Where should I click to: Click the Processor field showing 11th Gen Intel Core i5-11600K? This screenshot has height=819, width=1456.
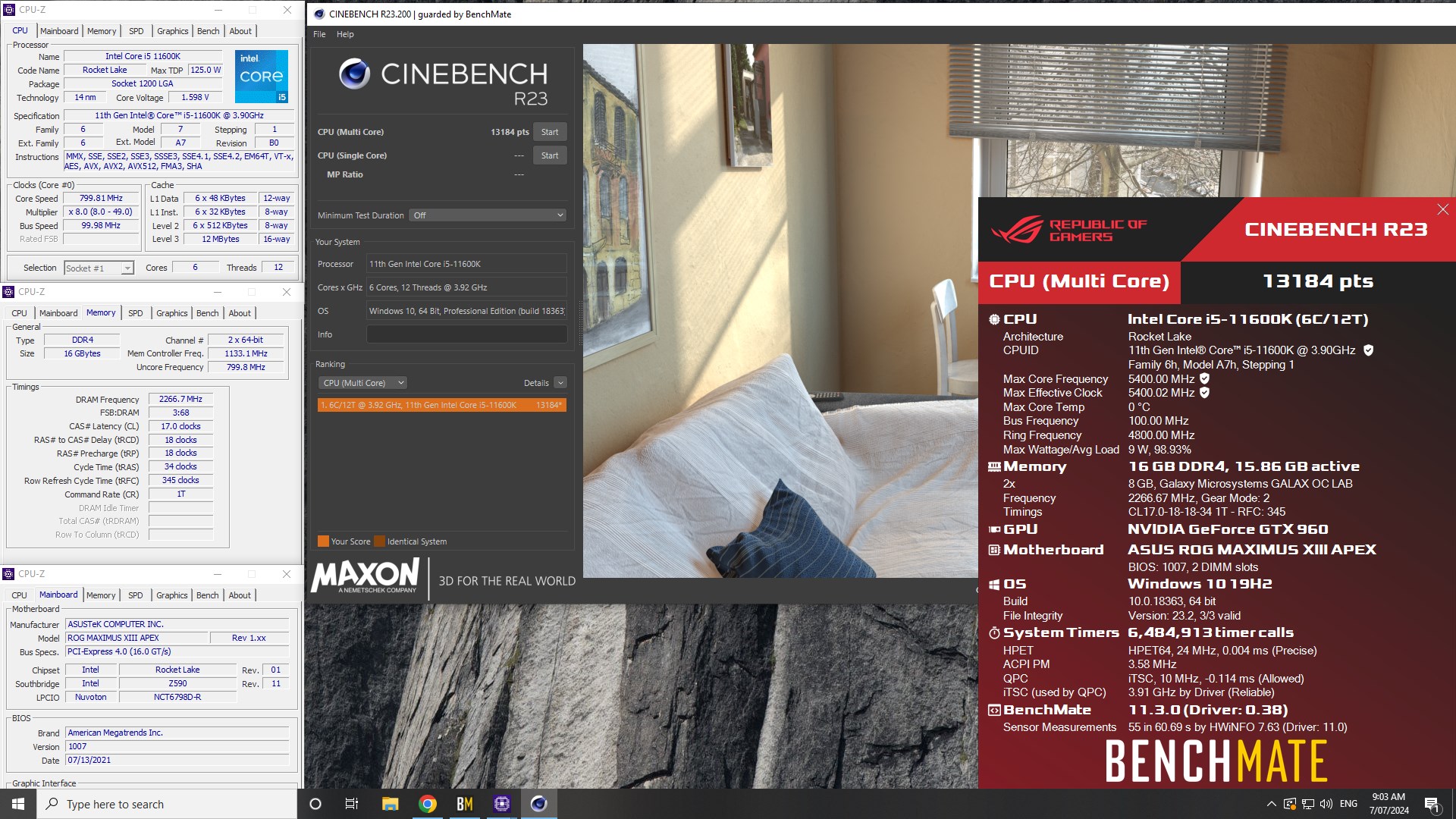[x=466, y=264]
